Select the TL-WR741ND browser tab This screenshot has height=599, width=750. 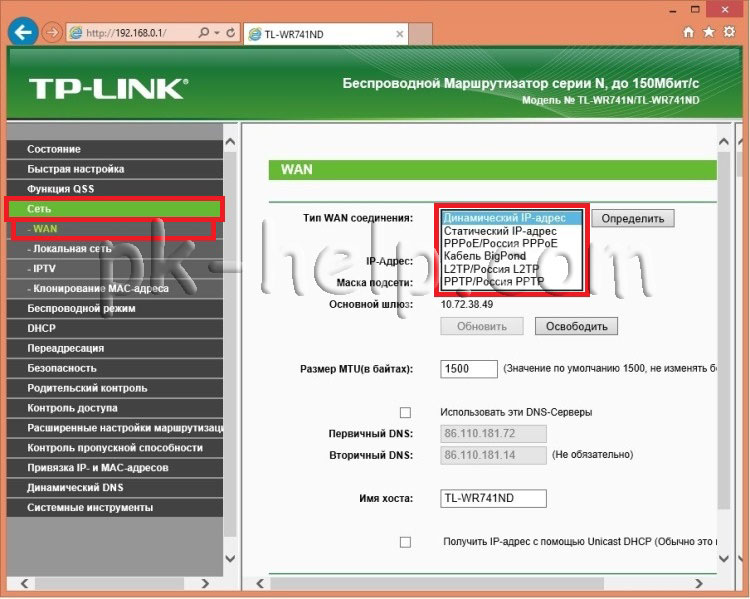[x=326, y=34]
